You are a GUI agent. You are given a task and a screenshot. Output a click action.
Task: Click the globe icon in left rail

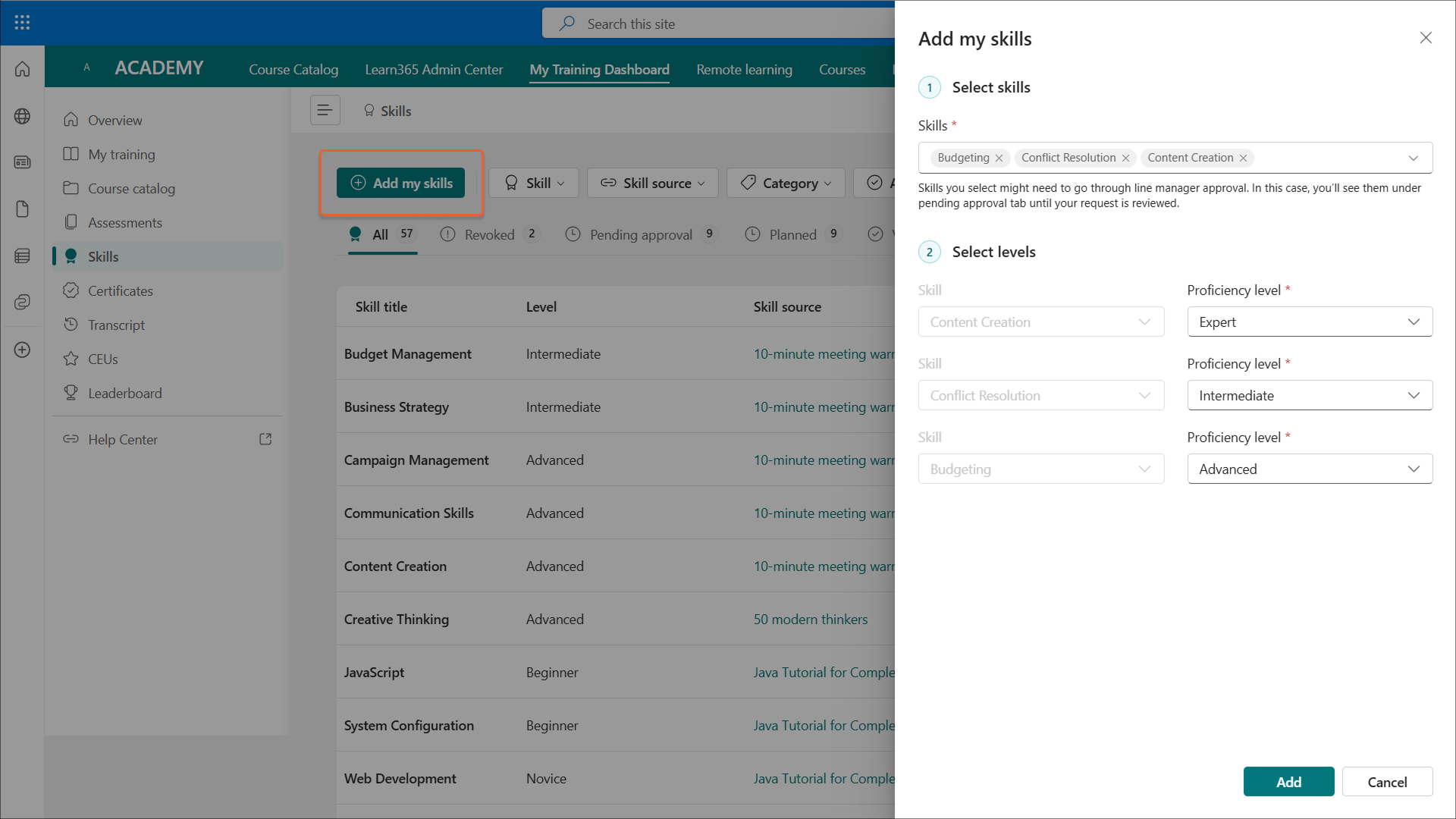point(22,116)
